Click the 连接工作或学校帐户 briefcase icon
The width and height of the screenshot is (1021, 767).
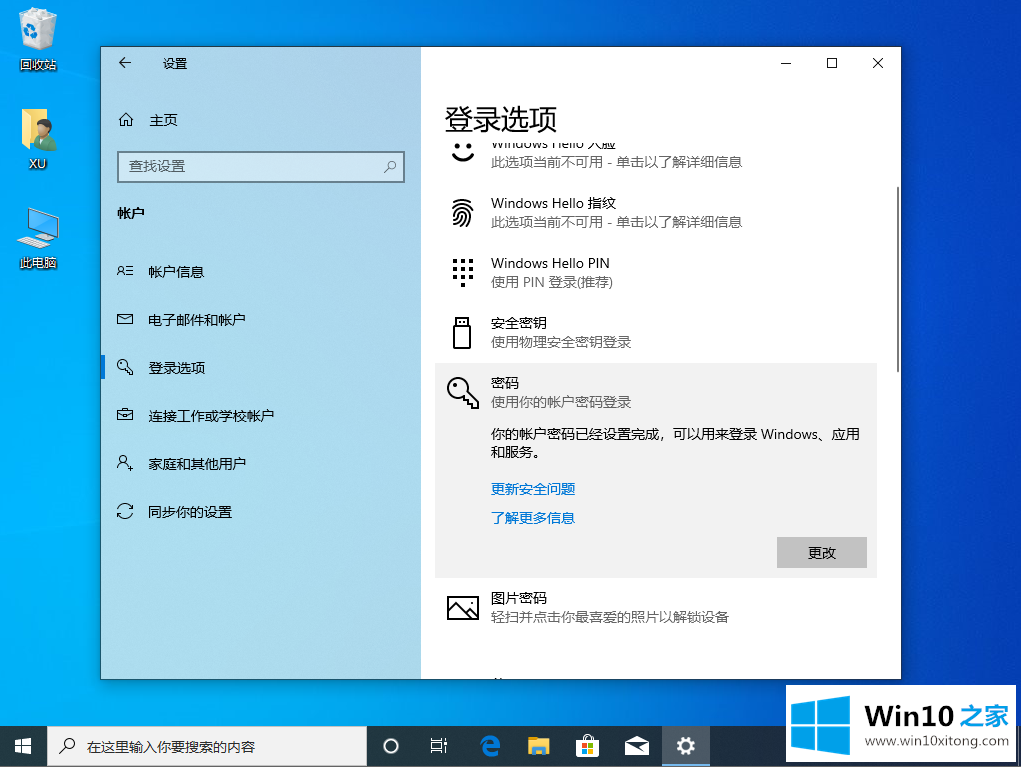click(x=125, y=415)
